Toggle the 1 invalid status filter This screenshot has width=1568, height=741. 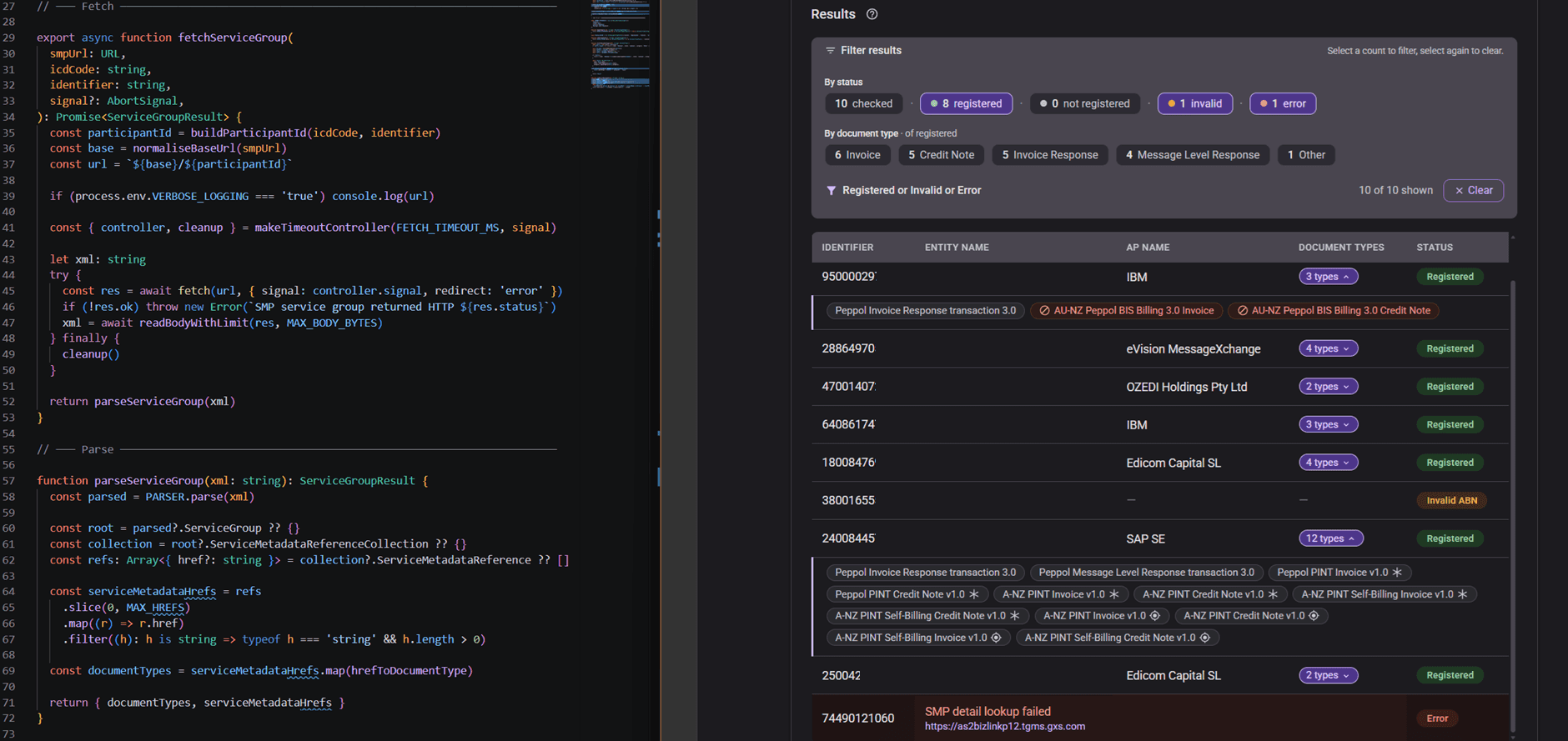pos(1194,103)
